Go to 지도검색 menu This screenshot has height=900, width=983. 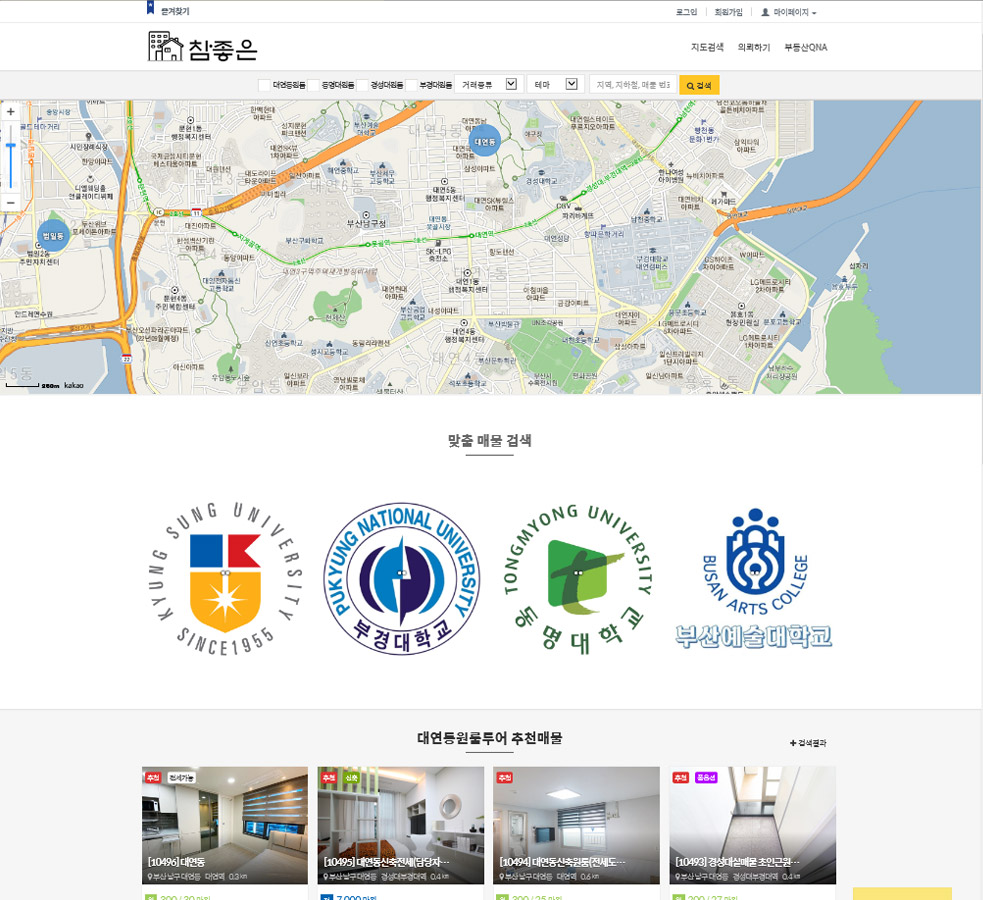point(707,47)
